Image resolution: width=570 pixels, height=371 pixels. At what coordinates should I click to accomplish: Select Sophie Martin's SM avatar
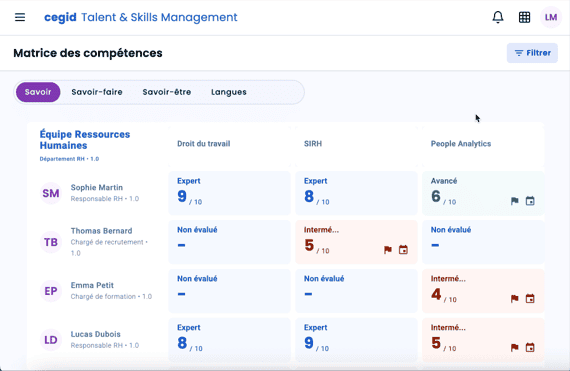point(51,193)
